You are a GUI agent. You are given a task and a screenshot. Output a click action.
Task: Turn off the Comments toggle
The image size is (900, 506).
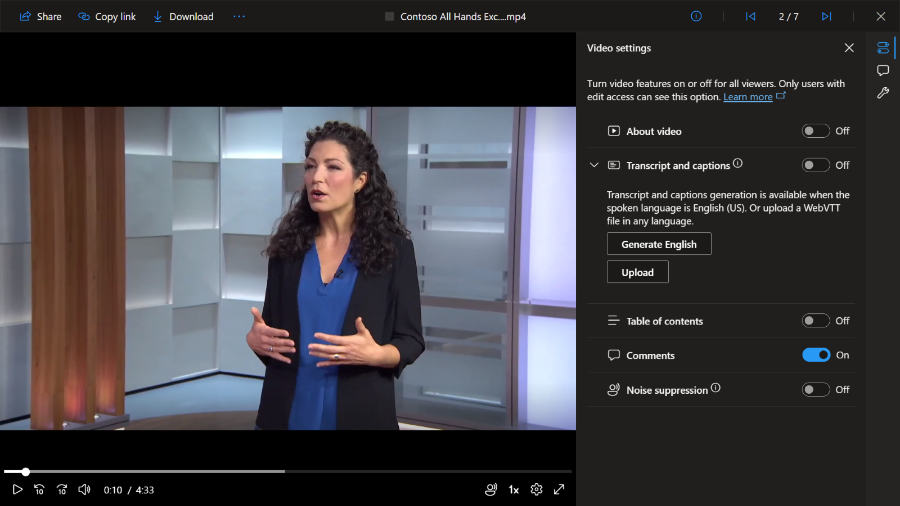pyautogui.click(x=815, y=355)
